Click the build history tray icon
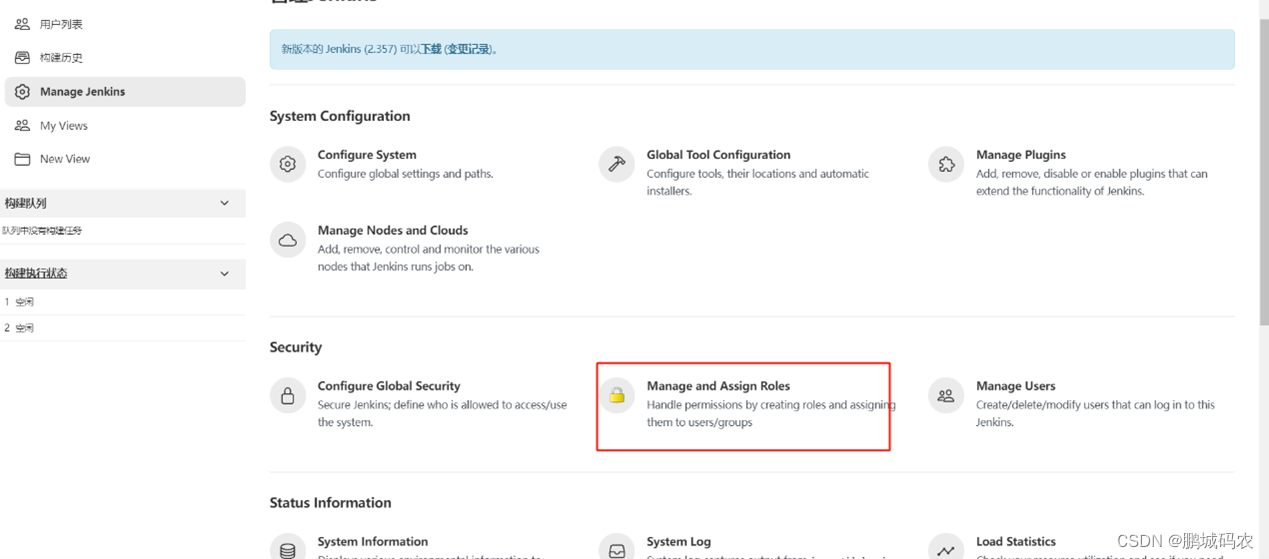Viewport: 1269px width, 559px height. coord(22,58)
